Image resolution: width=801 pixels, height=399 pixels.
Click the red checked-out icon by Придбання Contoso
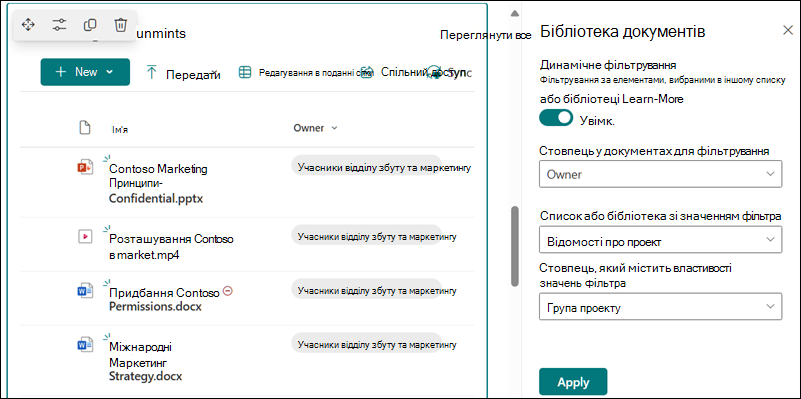click(x=228, y=291)
